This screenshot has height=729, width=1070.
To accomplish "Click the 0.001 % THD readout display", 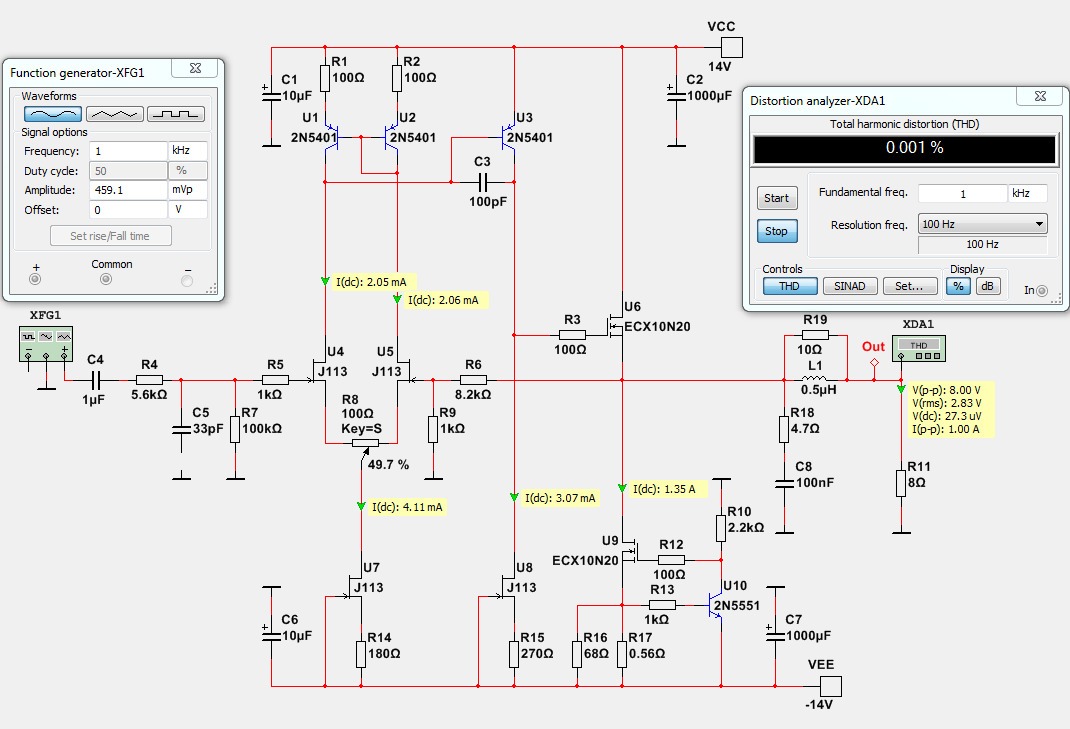I will 905,148.
